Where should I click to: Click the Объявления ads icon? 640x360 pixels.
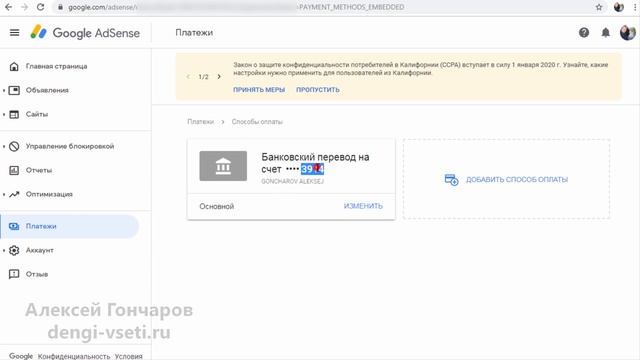click(14, 90)
